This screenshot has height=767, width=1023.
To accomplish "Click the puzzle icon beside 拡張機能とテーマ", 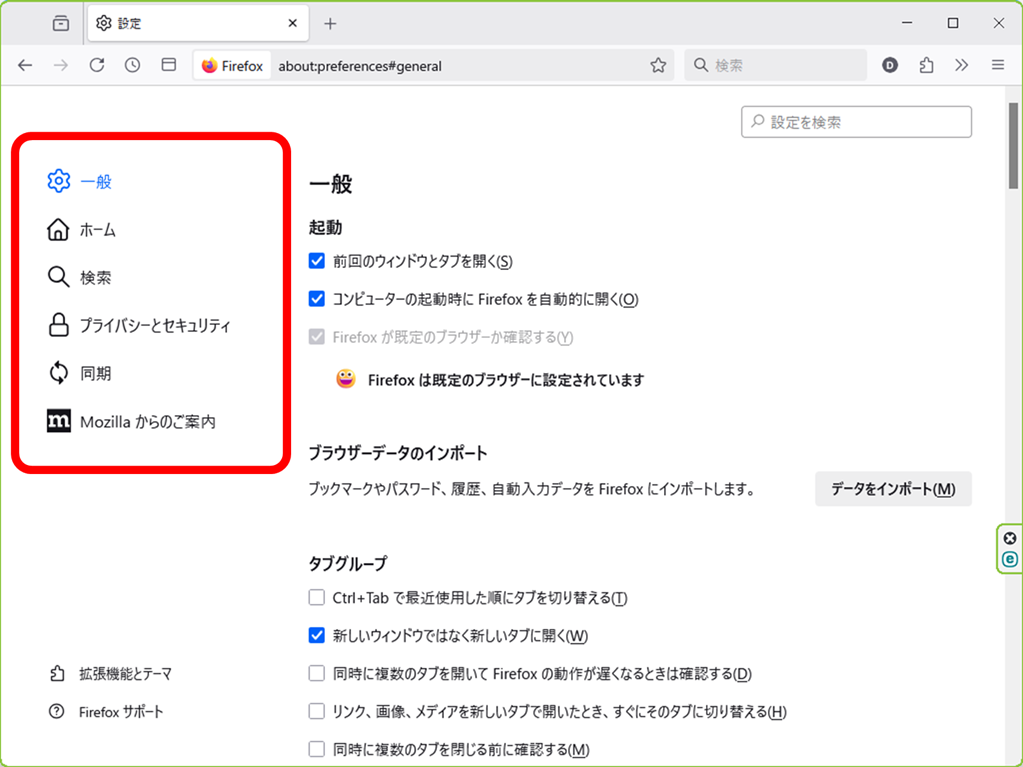I will coord(57,674).
